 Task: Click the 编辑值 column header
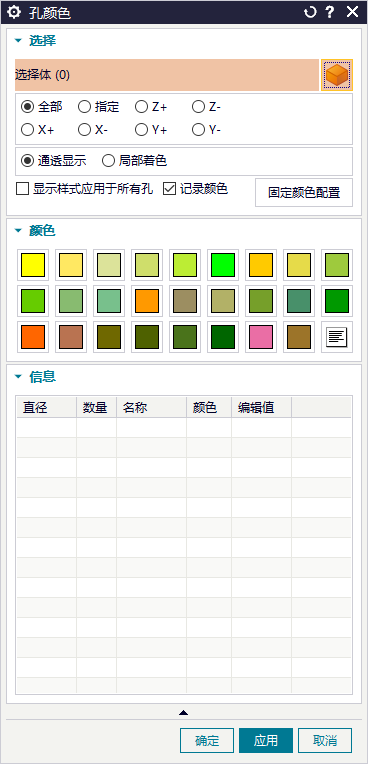262,408
